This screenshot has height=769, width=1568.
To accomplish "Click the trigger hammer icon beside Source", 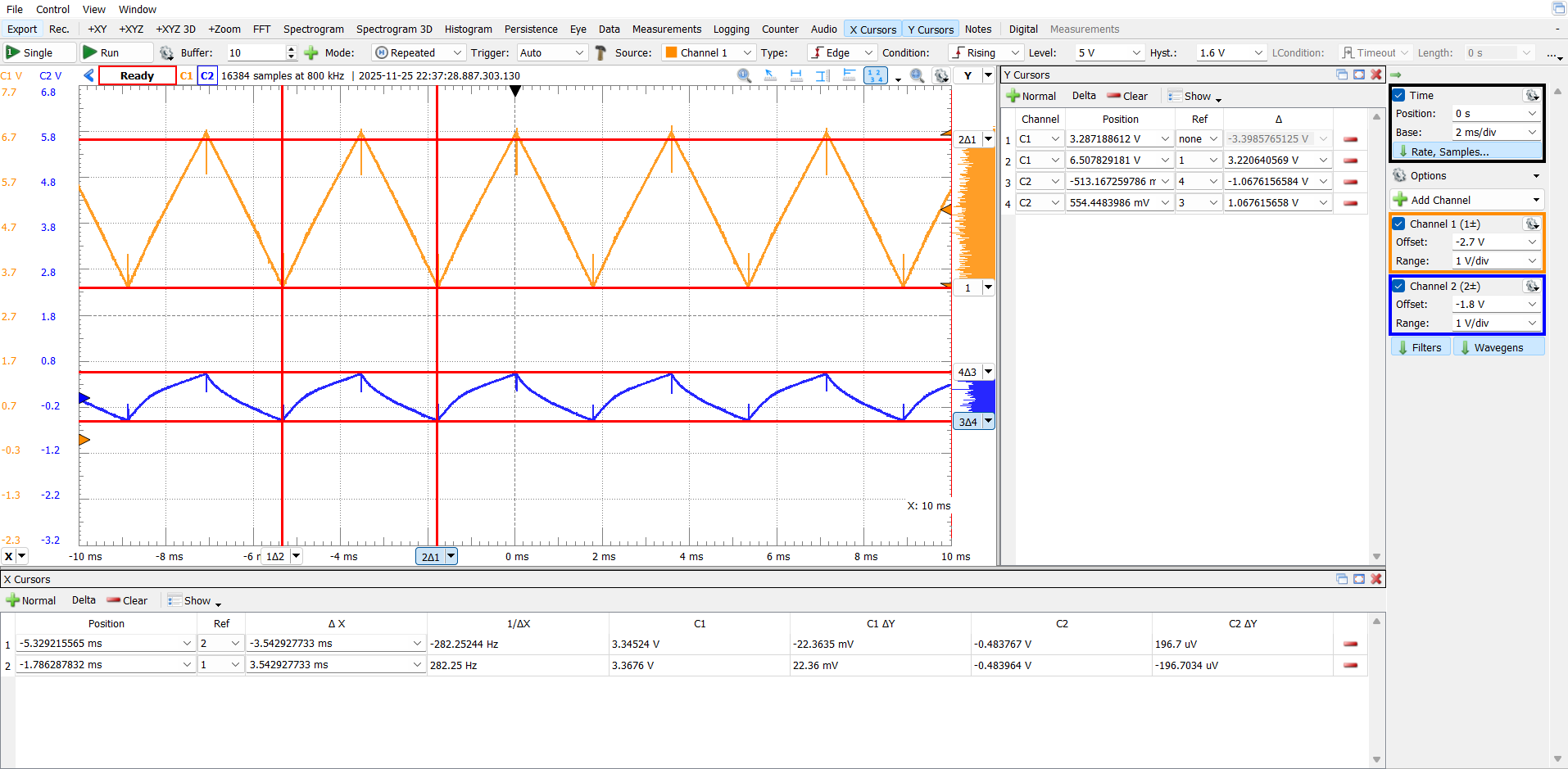I will point(600,52).
